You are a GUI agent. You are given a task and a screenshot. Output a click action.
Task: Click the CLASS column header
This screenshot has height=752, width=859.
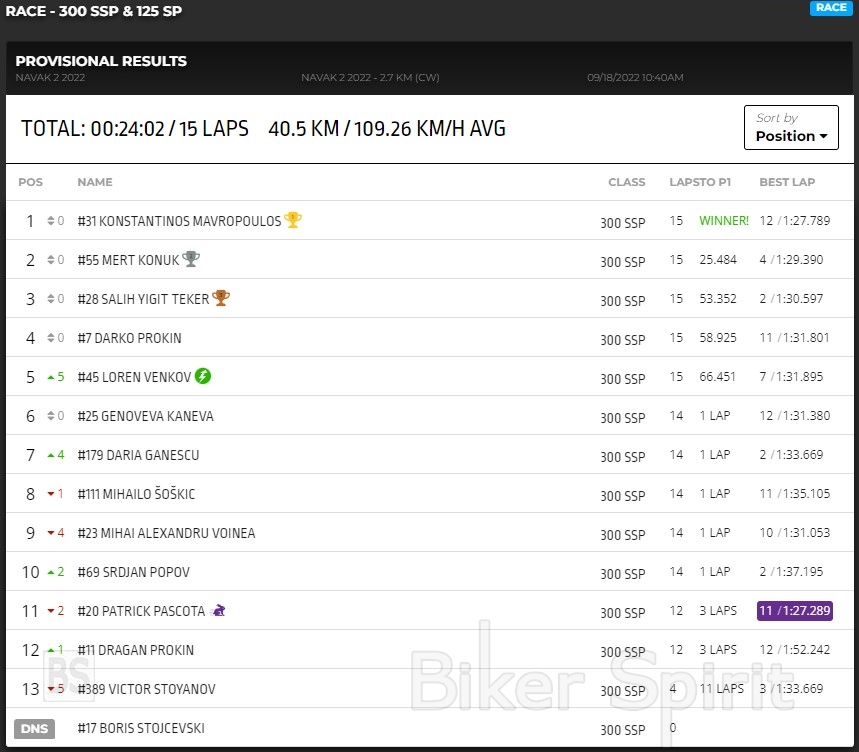[626, 182]
